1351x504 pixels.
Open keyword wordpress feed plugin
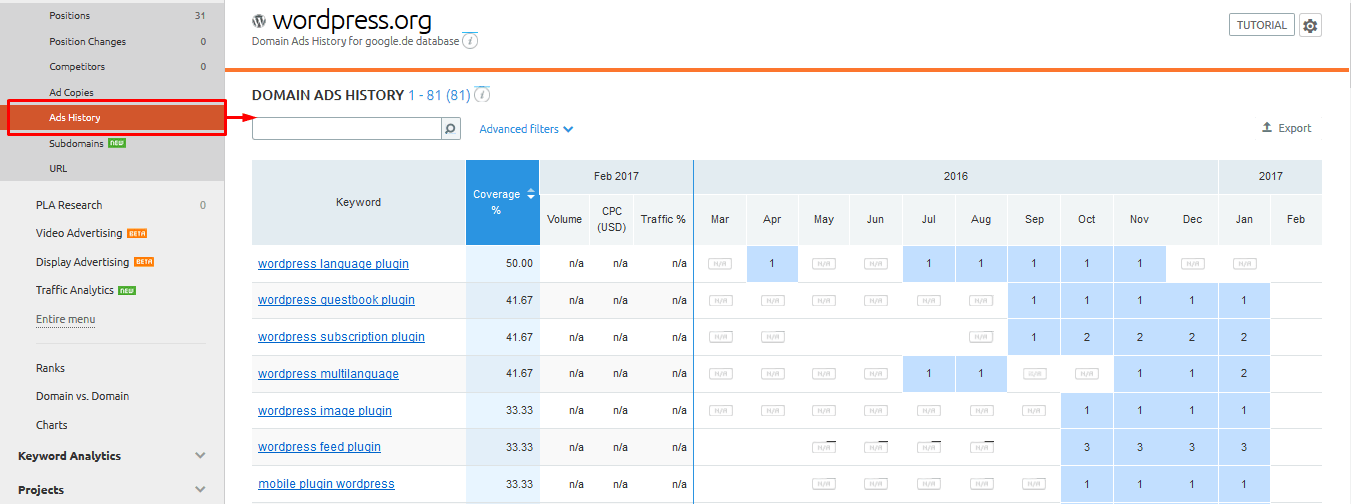tap(319, 447)
